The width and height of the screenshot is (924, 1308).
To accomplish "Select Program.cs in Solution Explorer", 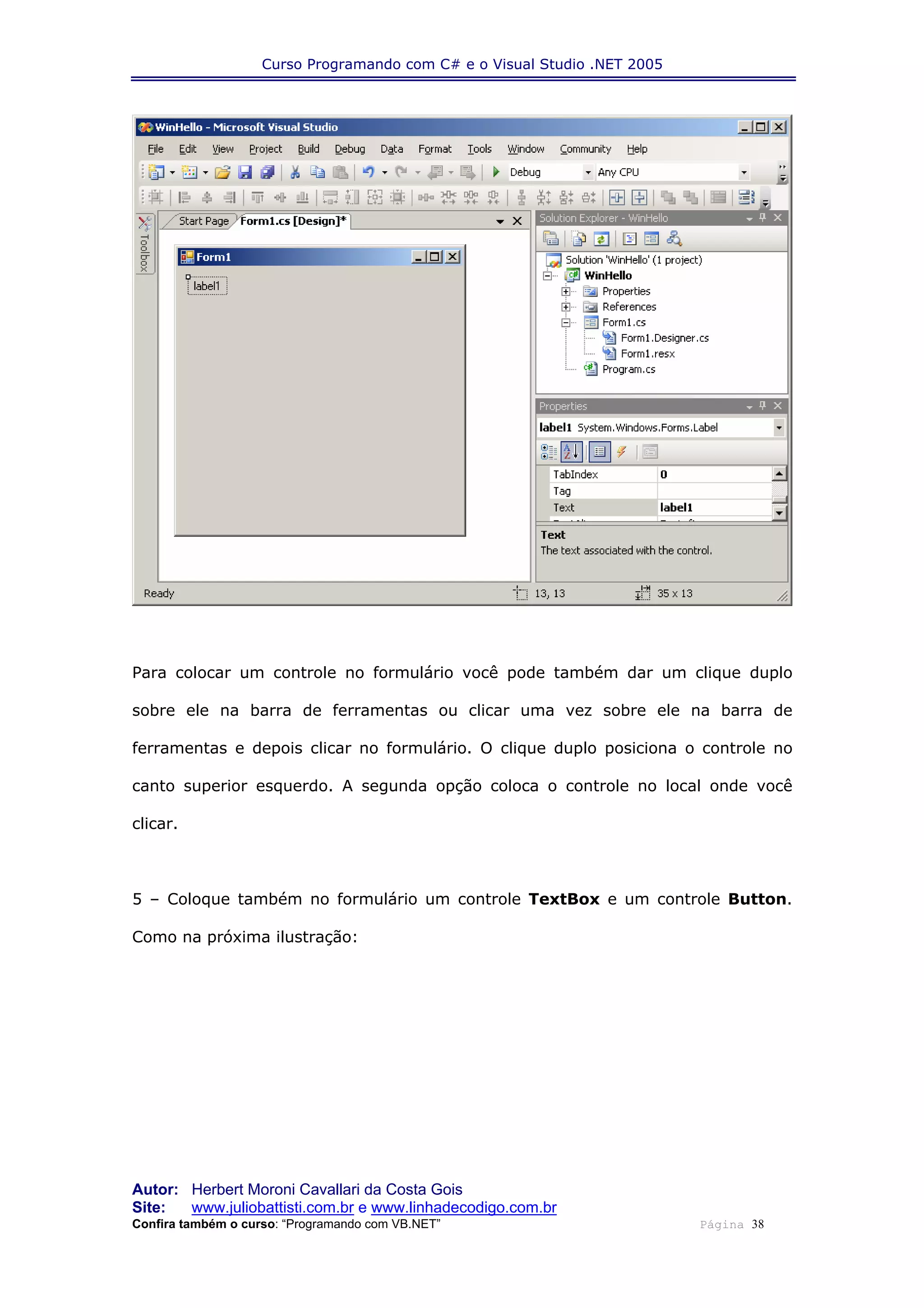I will pos(628,369).
